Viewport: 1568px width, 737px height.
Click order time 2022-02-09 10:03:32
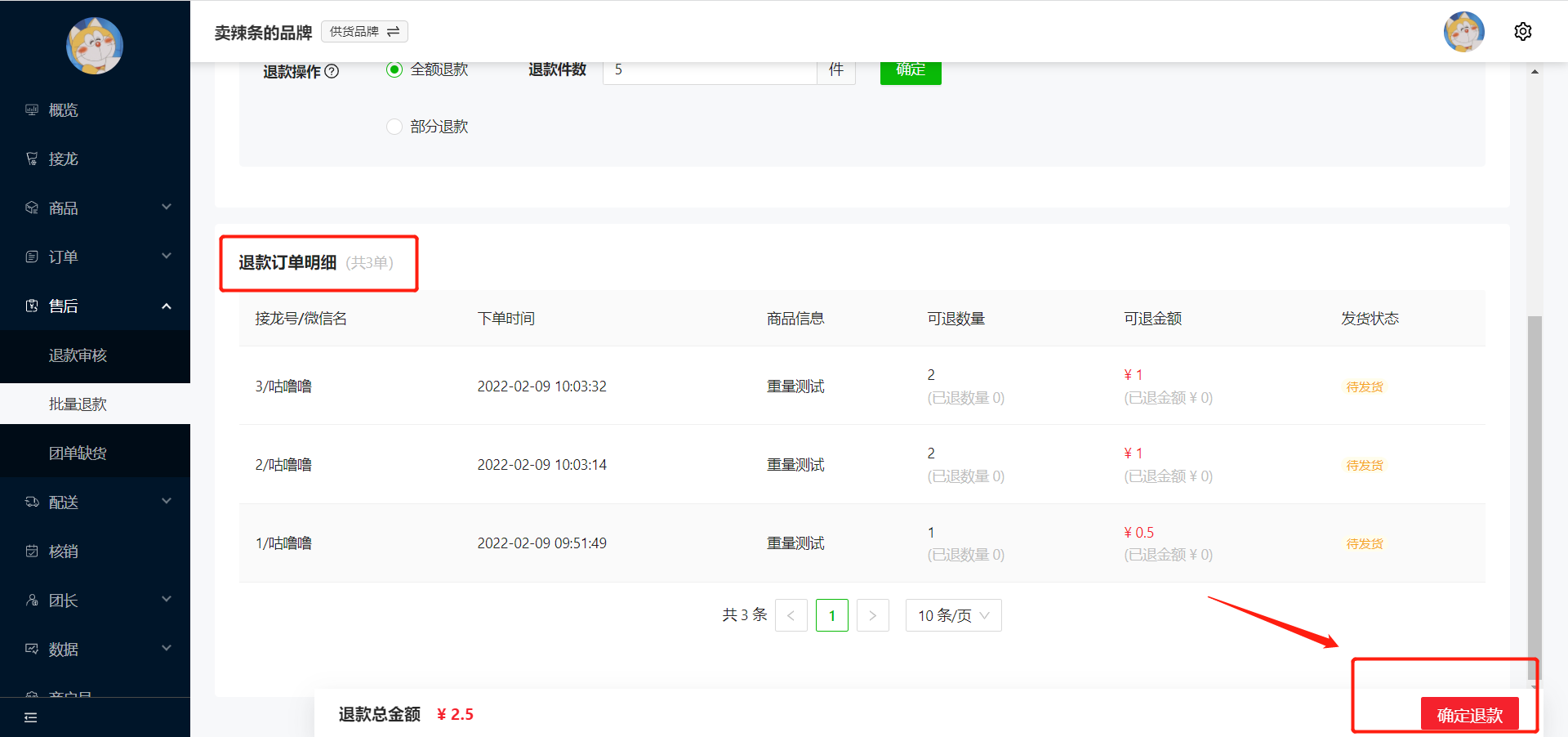coord(542,386)
